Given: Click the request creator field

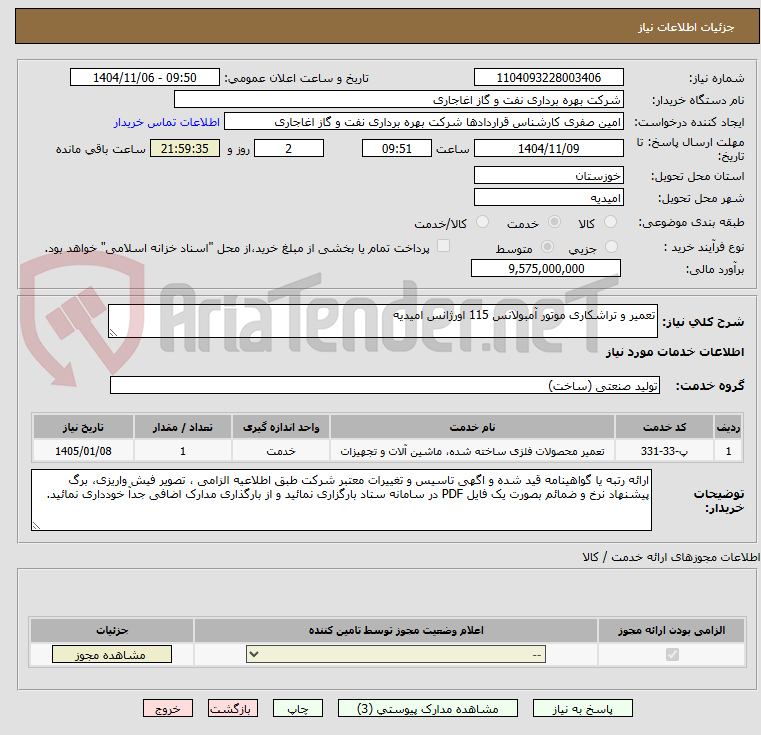Looking at the screenshot, I should point(424,122).
